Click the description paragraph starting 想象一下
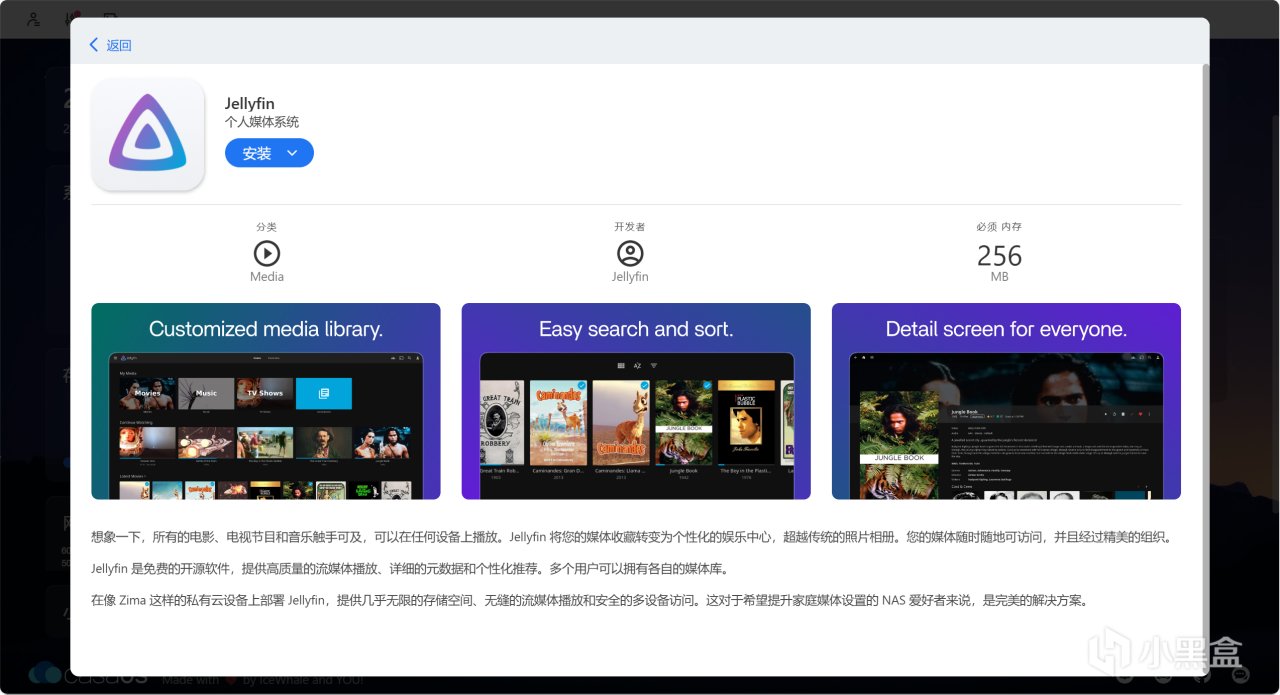This screenshot has height=695, width=1280. click(x=631, y=537)
